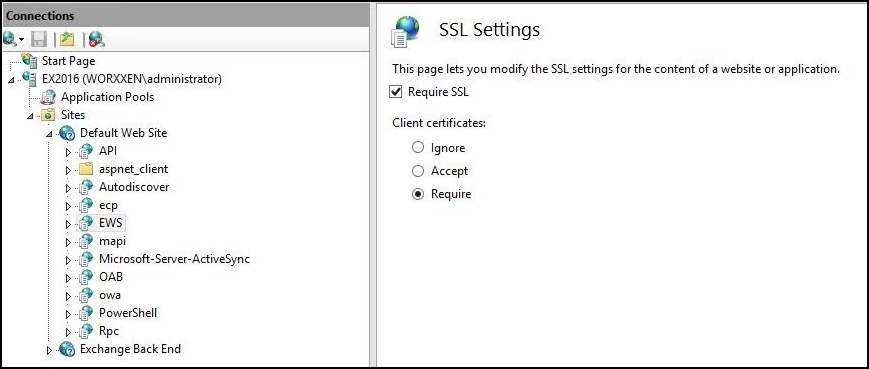Expand the ecp tree node
Viewport: 869px width, 369px height.
coord(69,206)
